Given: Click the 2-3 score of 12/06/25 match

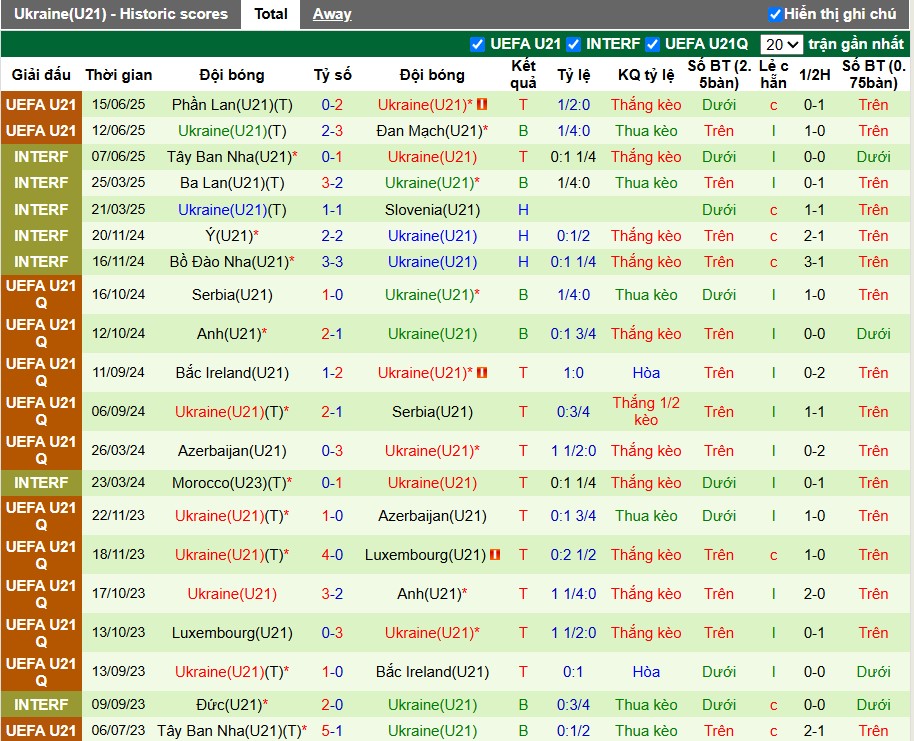Looking at the screenshot, I should [332, 131].
